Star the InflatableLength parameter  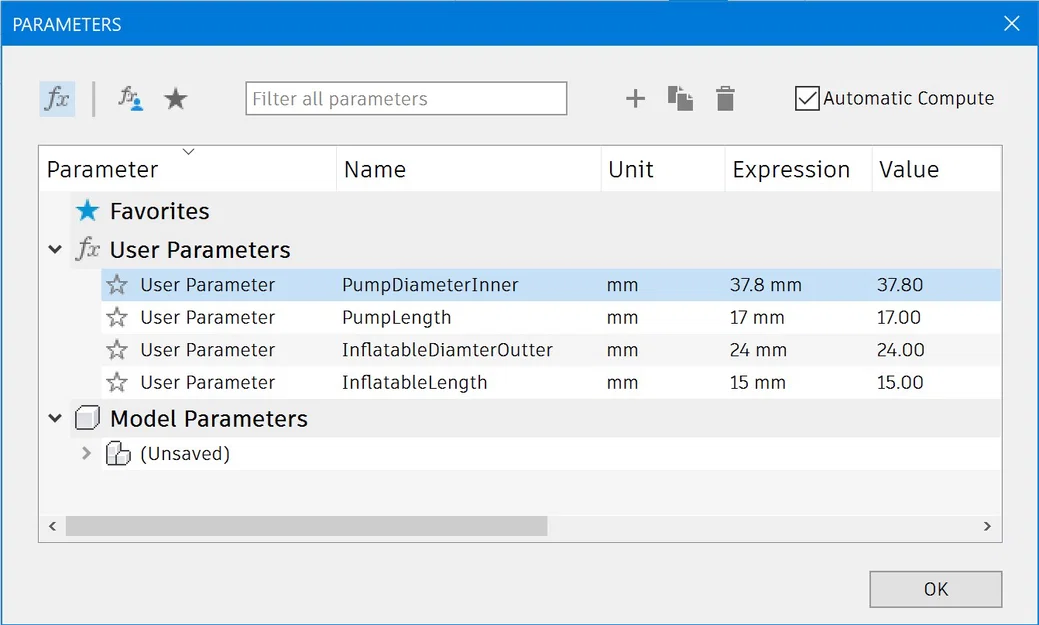pyautogui.click(x=117, y=383)
